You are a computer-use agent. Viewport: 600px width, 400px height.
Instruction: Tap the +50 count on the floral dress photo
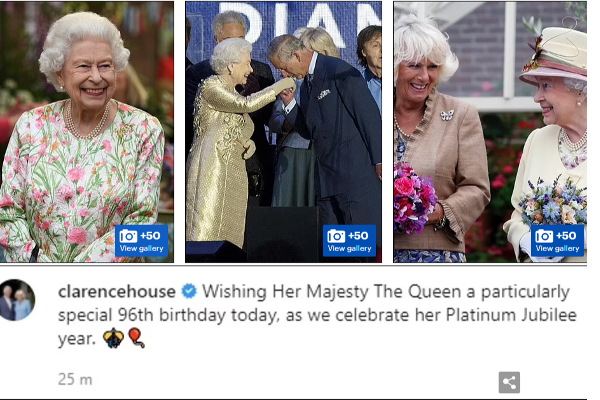coord(150,236)
